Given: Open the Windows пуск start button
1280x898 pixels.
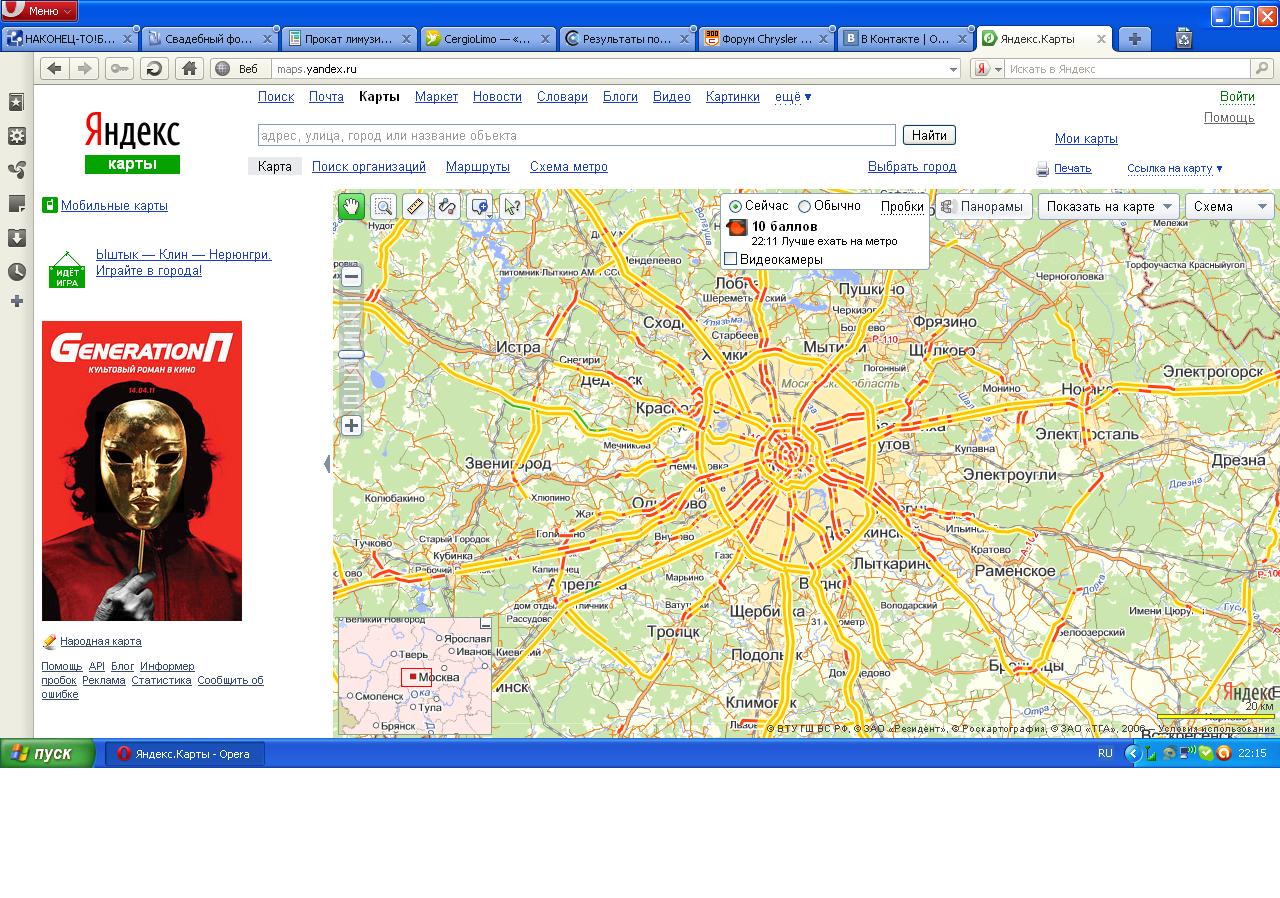Looking at the screenshot, I should (47, 753).
